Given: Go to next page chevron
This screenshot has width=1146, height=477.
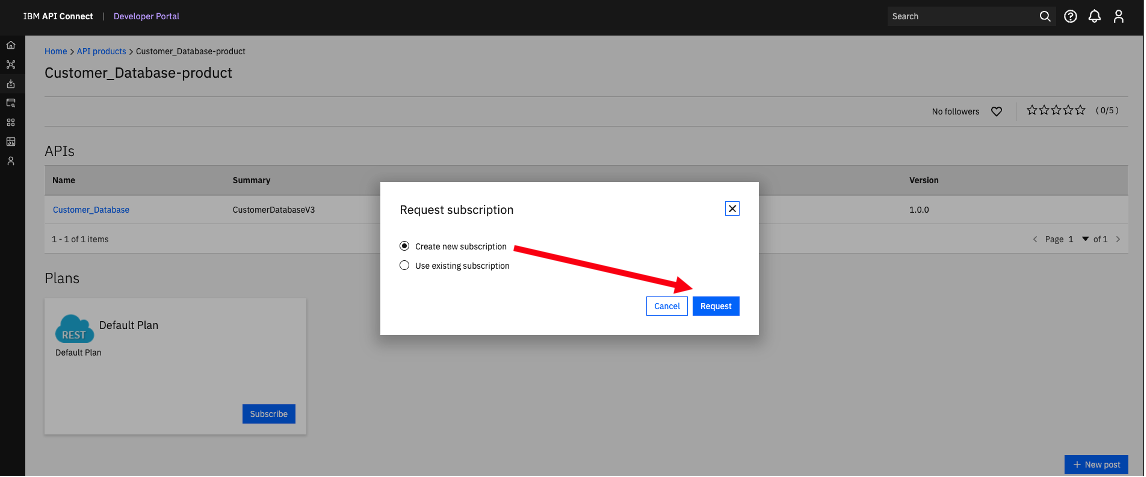Looking at the screenshot, I should click(1118, 239).
